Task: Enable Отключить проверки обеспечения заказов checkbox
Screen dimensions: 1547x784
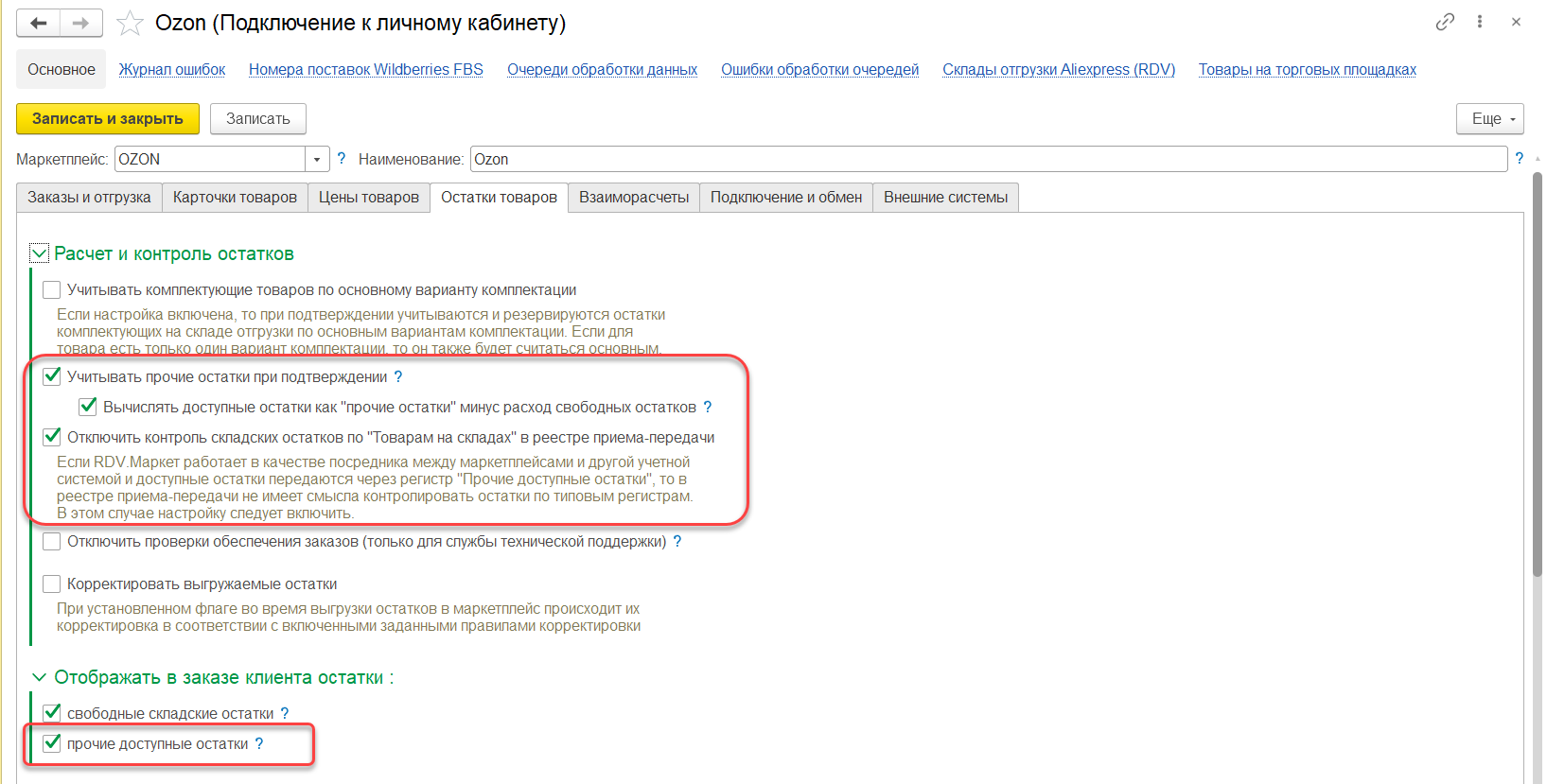Action: pyautogui.click(x=52, y=541)
